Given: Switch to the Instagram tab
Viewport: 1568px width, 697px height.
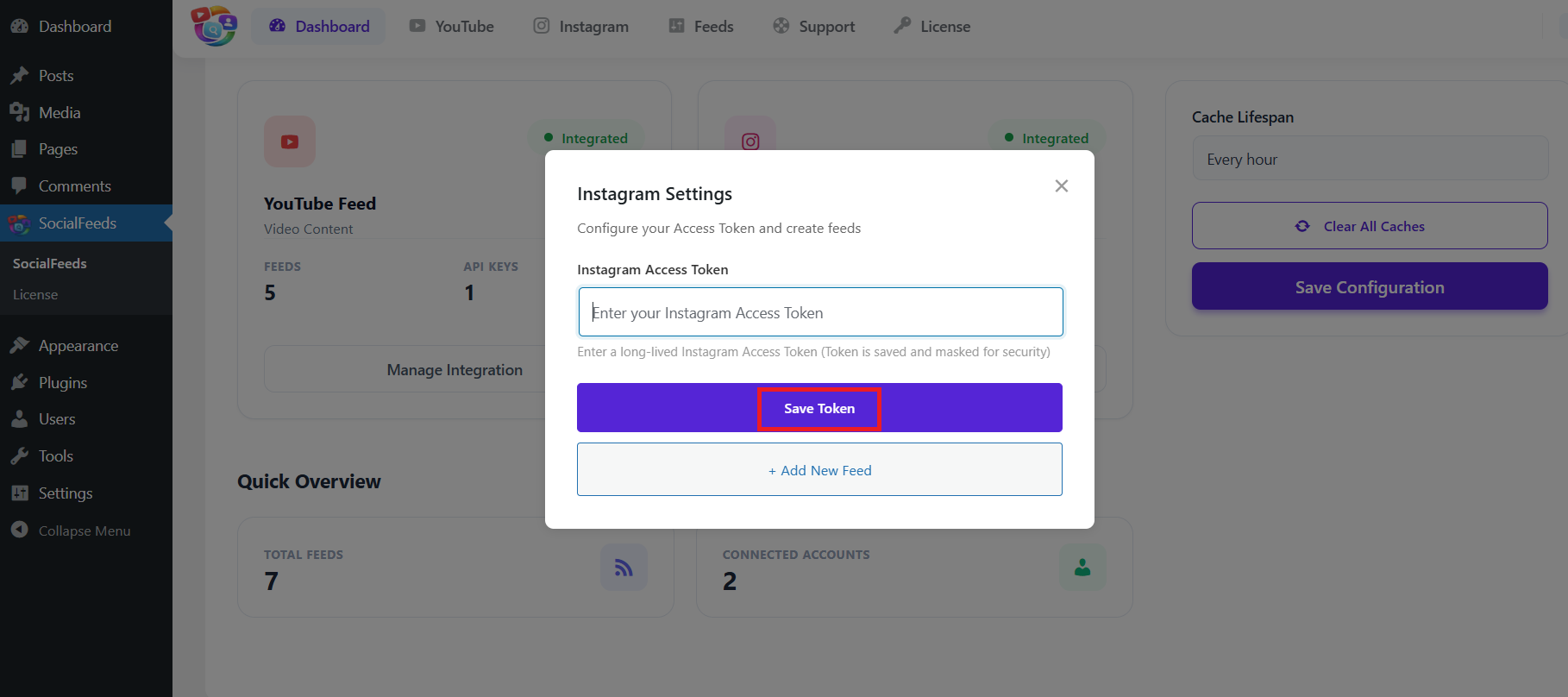Looking at the screenshot, I should (581, 27).
